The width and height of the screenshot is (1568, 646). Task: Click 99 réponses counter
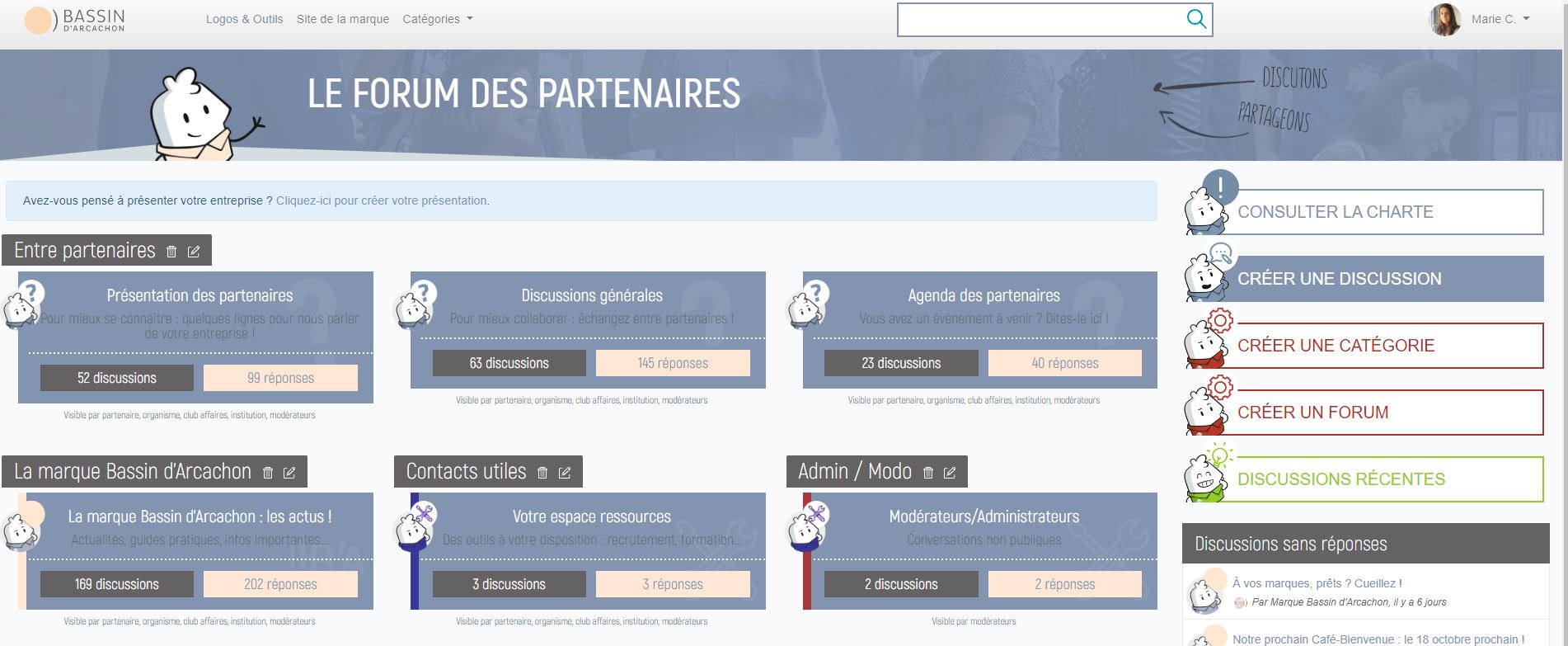pyautogui.click(x=280, y=378)
